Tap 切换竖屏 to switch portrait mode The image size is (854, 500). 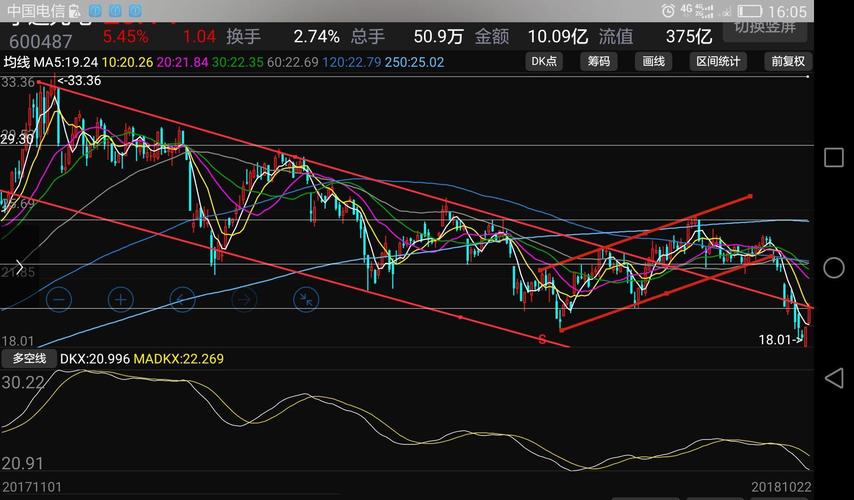[765, 28]
